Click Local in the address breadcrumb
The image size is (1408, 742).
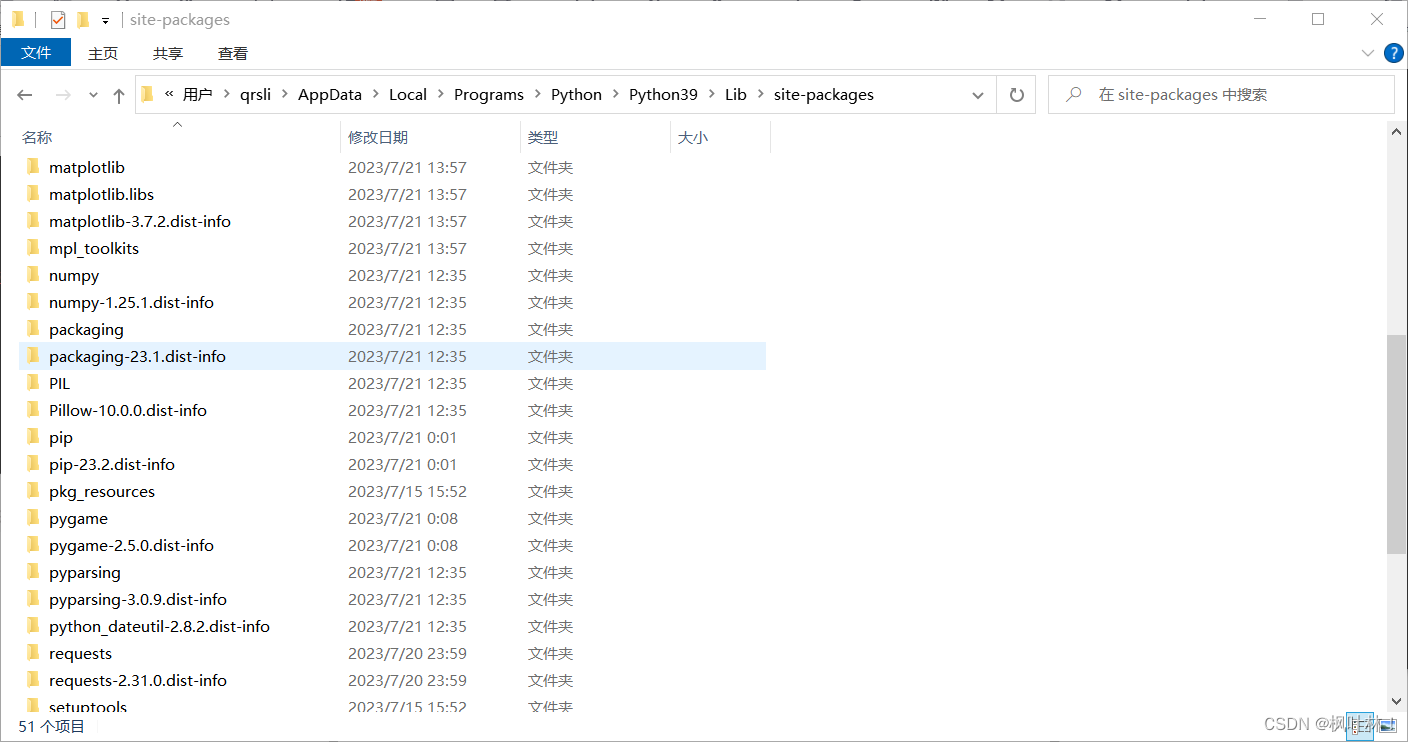tap(408, 95)
